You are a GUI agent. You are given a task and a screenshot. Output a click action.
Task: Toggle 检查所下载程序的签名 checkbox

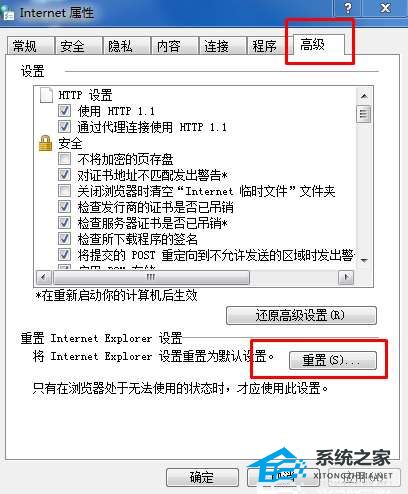coord(64,239)
